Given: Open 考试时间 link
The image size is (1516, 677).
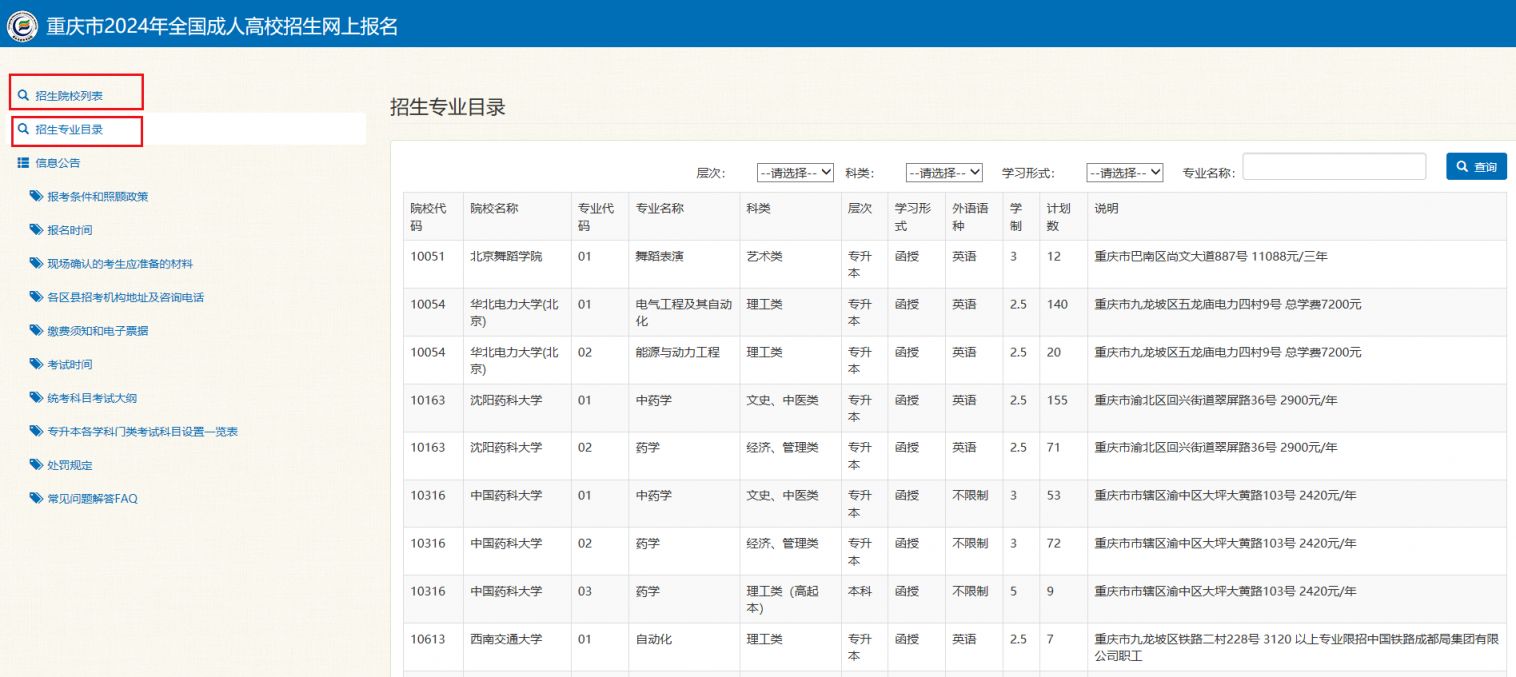Looking at the screenshot, I should [x=70, y=365].
